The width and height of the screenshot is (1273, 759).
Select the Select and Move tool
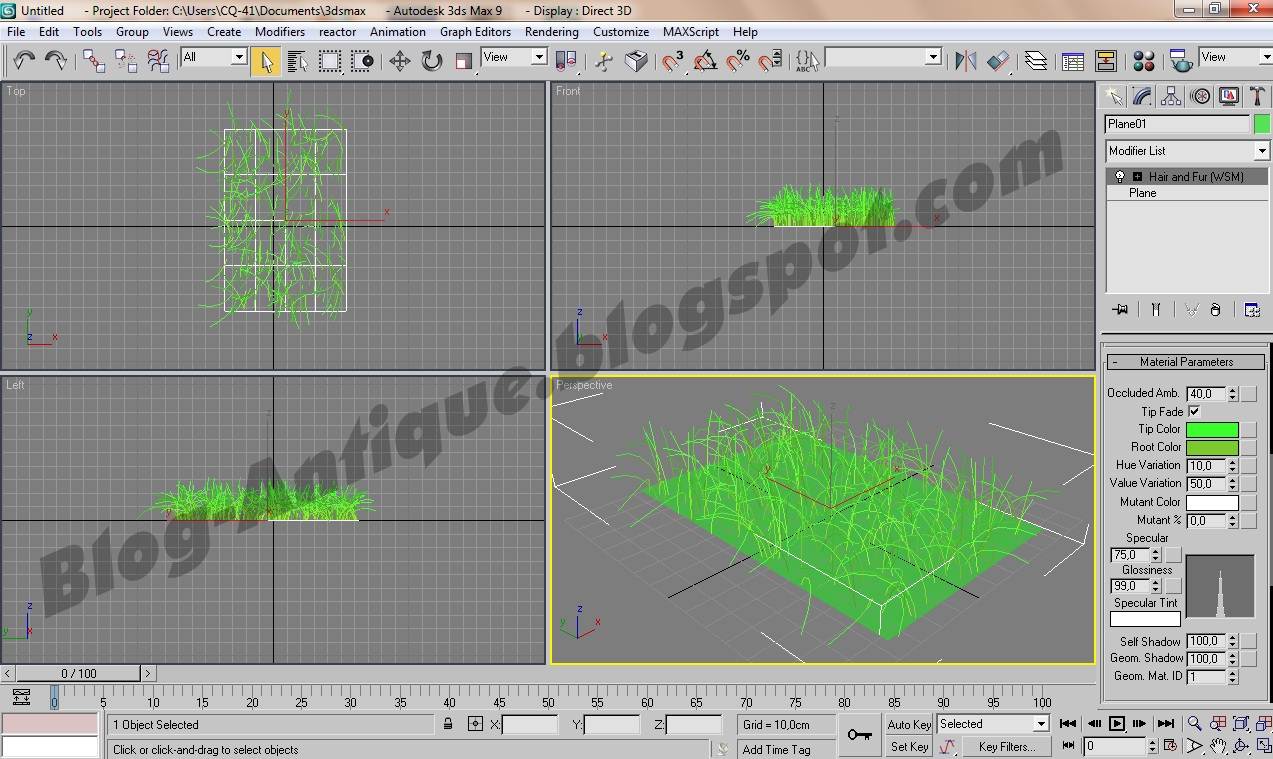click(400, 60)
